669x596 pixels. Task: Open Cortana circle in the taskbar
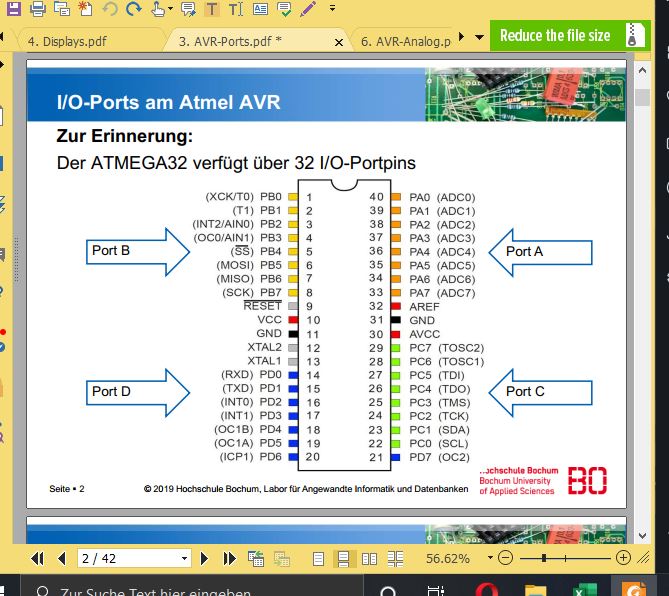(388, 591)
